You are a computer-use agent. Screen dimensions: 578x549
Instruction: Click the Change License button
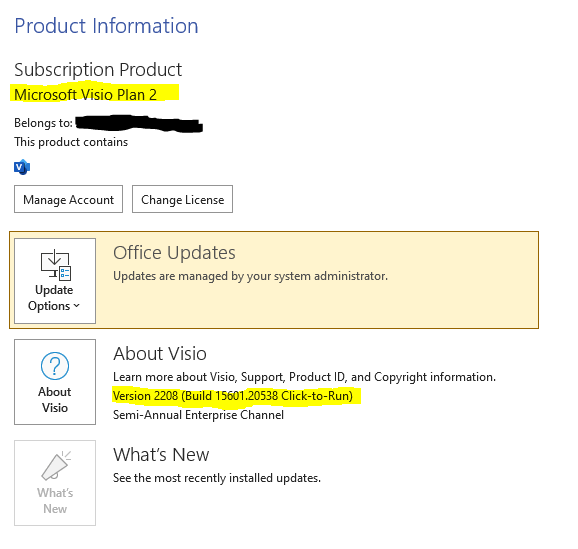[x=182, y=199]
